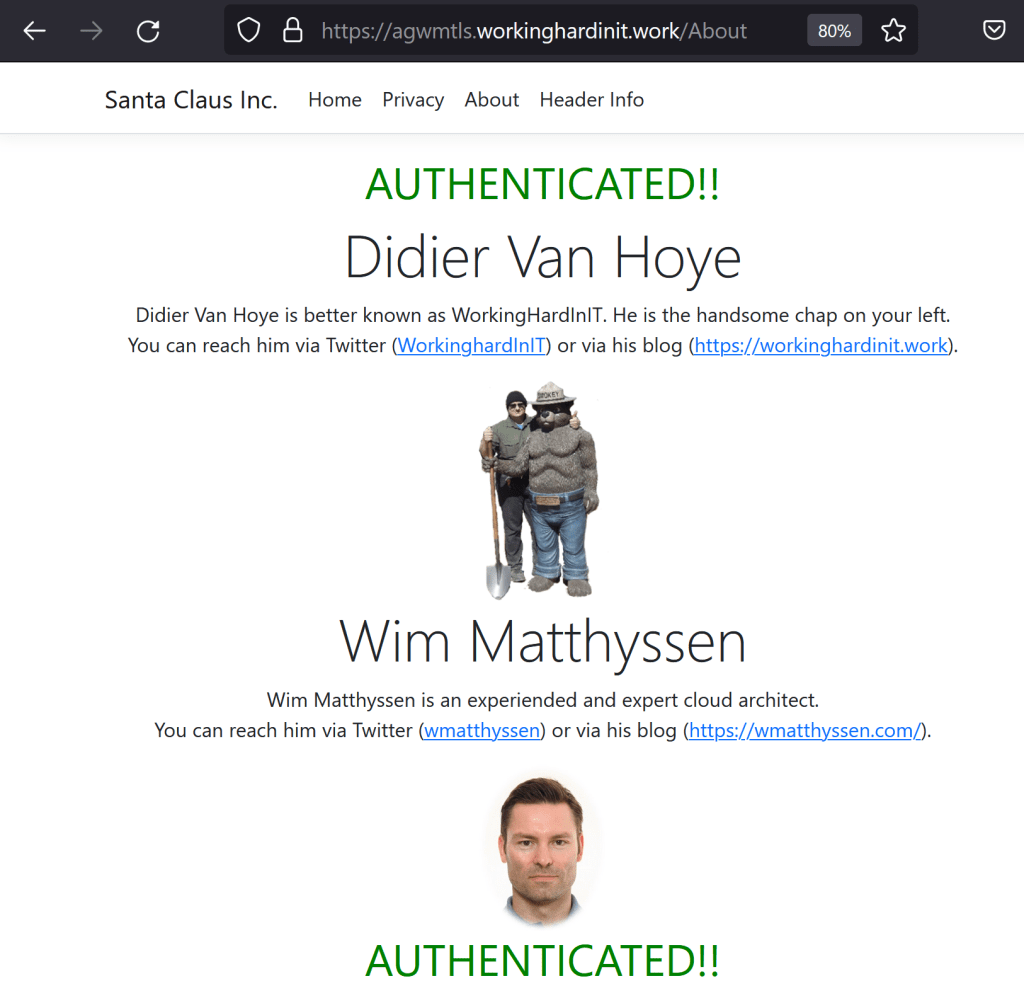Click the browser back arrow
Image resolution: width=1024 pixels, height=986 pixels.
[35, 31]
